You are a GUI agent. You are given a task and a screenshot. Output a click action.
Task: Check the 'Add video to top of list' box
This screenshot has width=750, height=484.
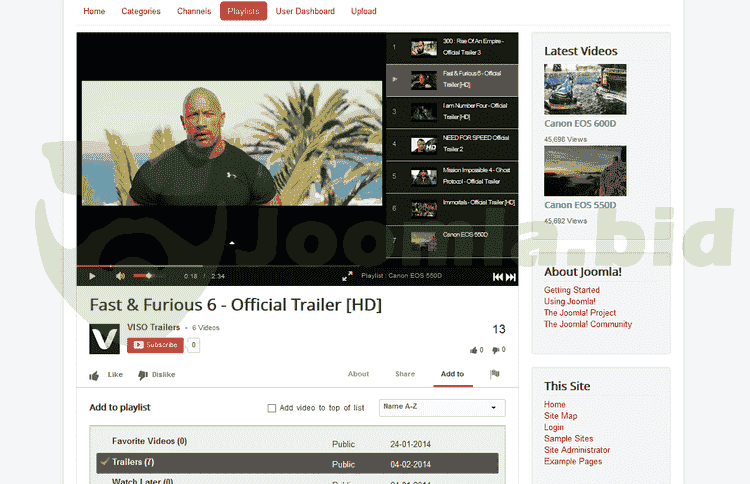click(x=272, y=408)
